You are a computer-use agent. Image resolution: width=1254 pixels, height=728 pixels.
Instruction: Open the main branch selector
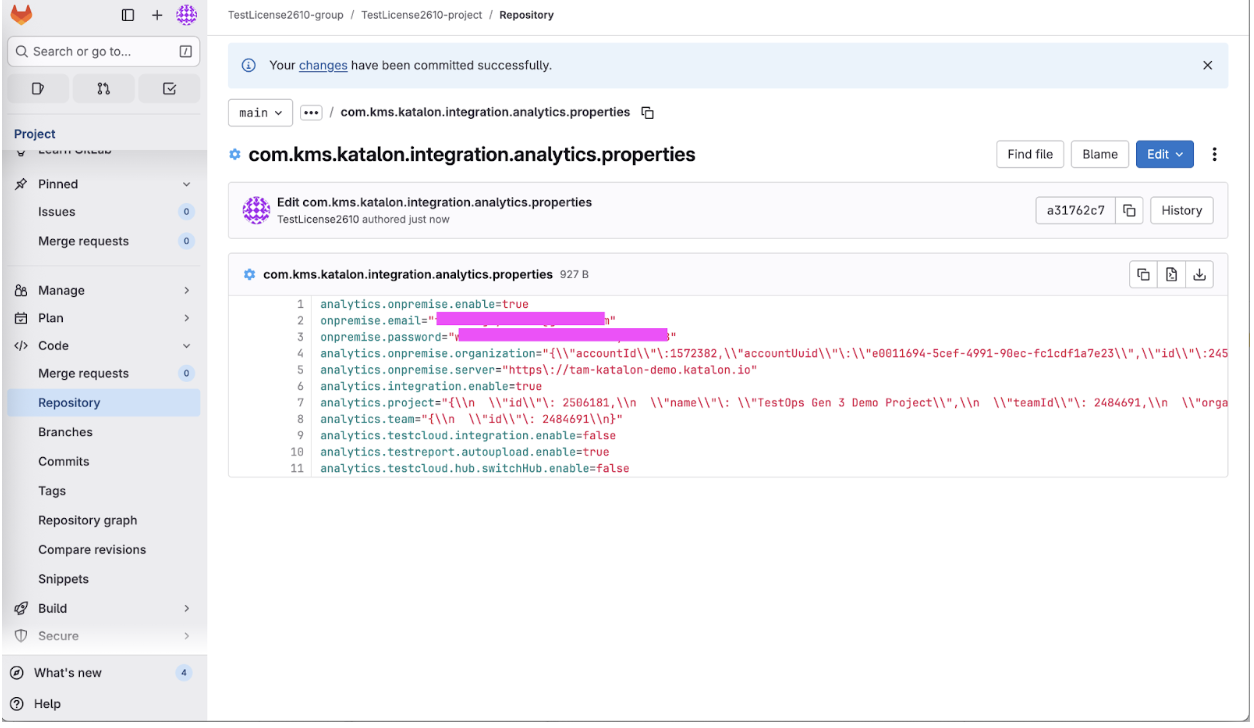coord(259,112)
